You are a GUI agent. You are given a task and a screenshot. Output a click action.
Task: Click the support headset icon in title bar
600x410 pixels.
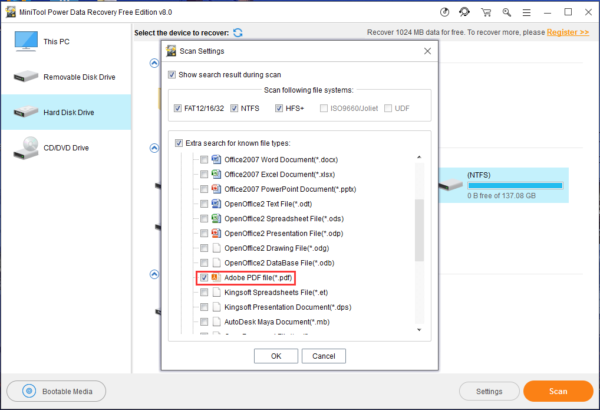pyautogui.click(x=465, y=12)
